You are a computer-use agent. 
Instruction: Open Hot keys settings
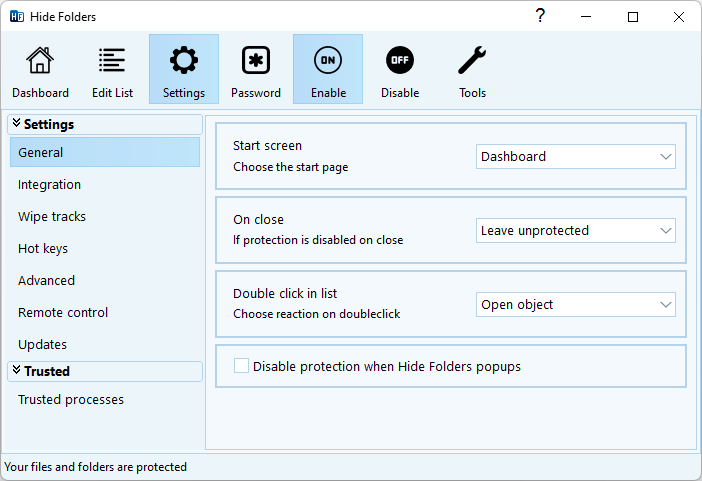coord(105,249)
